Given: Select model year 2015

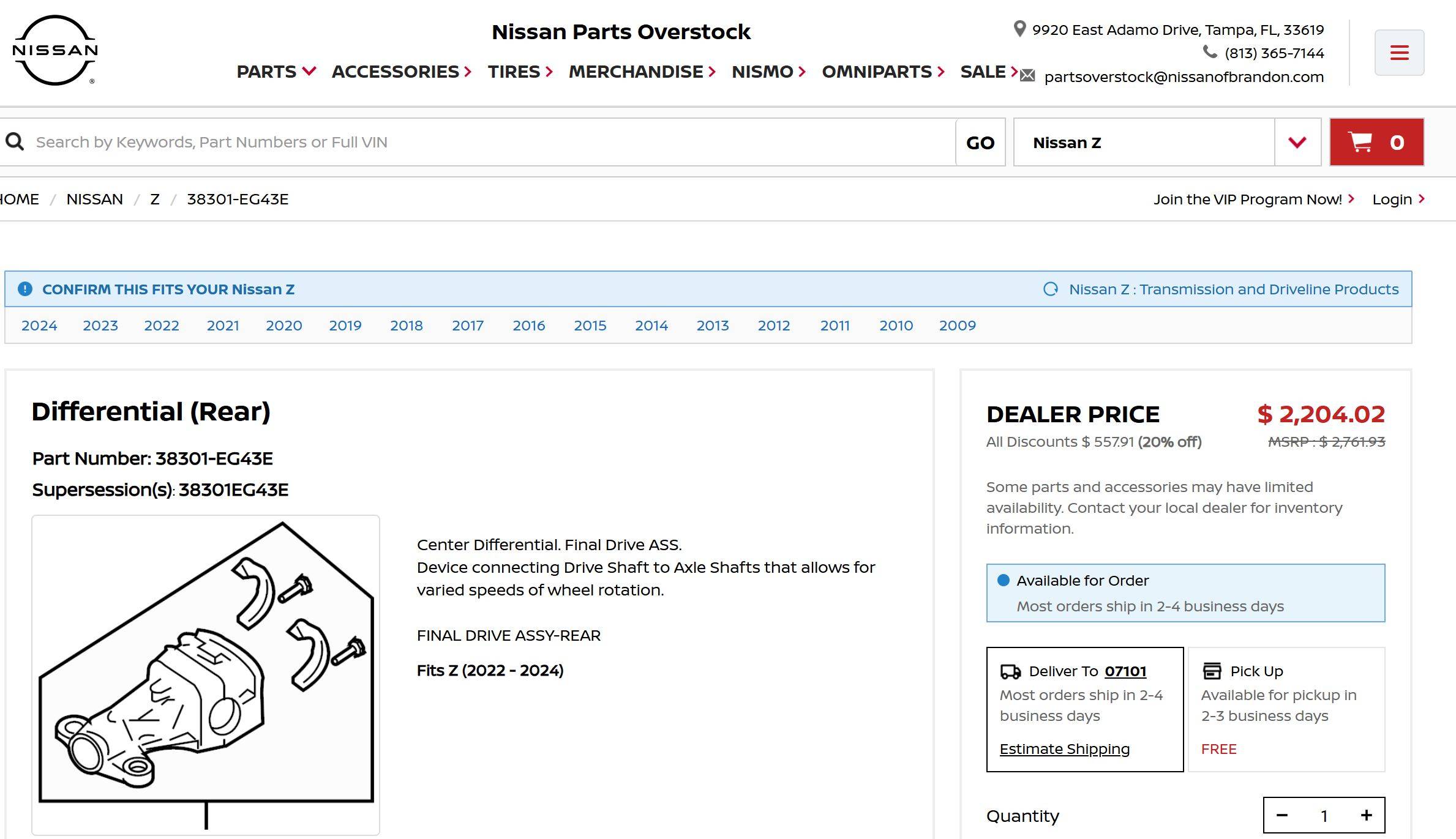Looking at the screenshot, I should point(590,325).
